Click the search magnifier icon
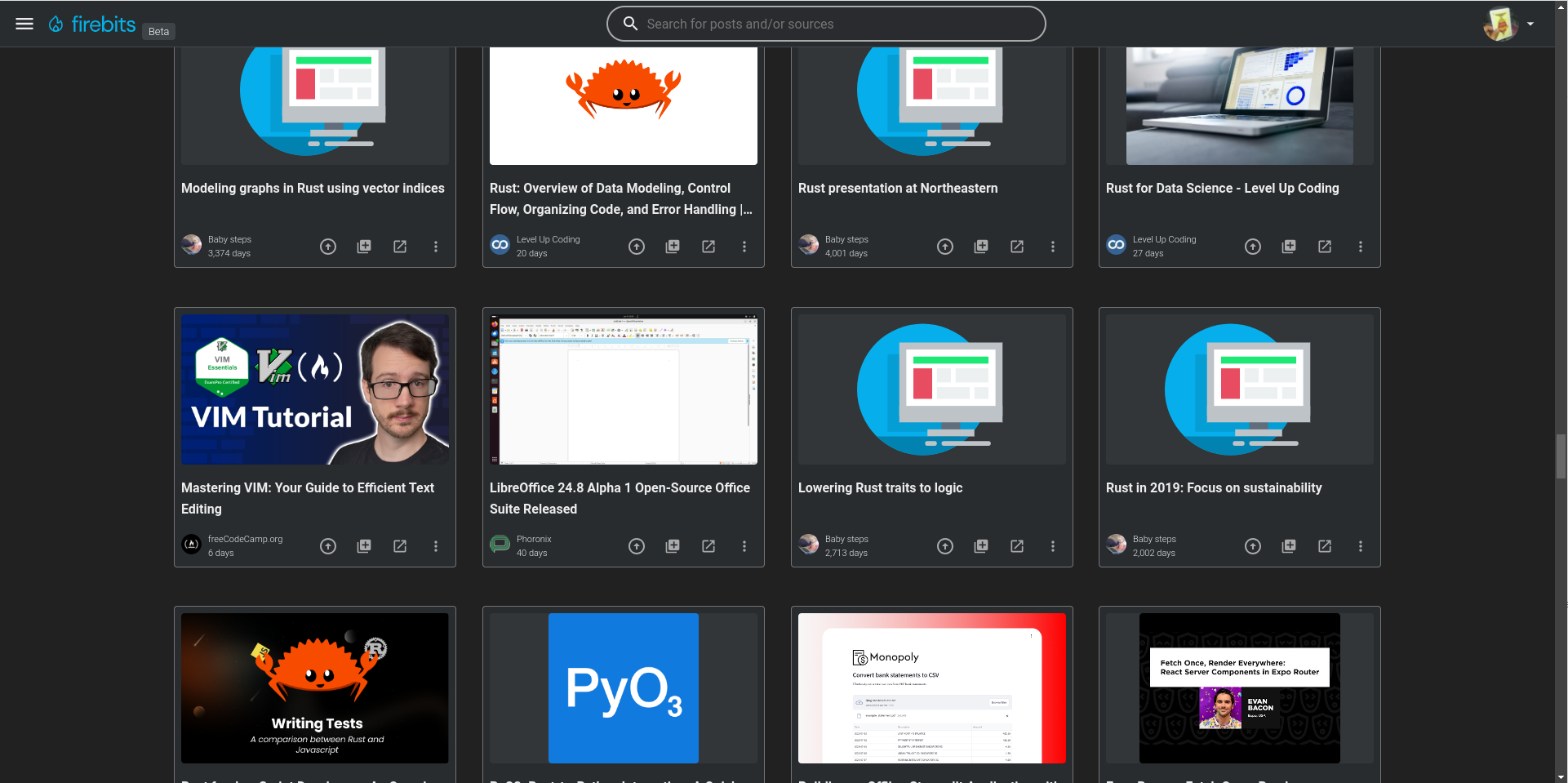The width and height of the screenshot is (1568, 783). 630,24
